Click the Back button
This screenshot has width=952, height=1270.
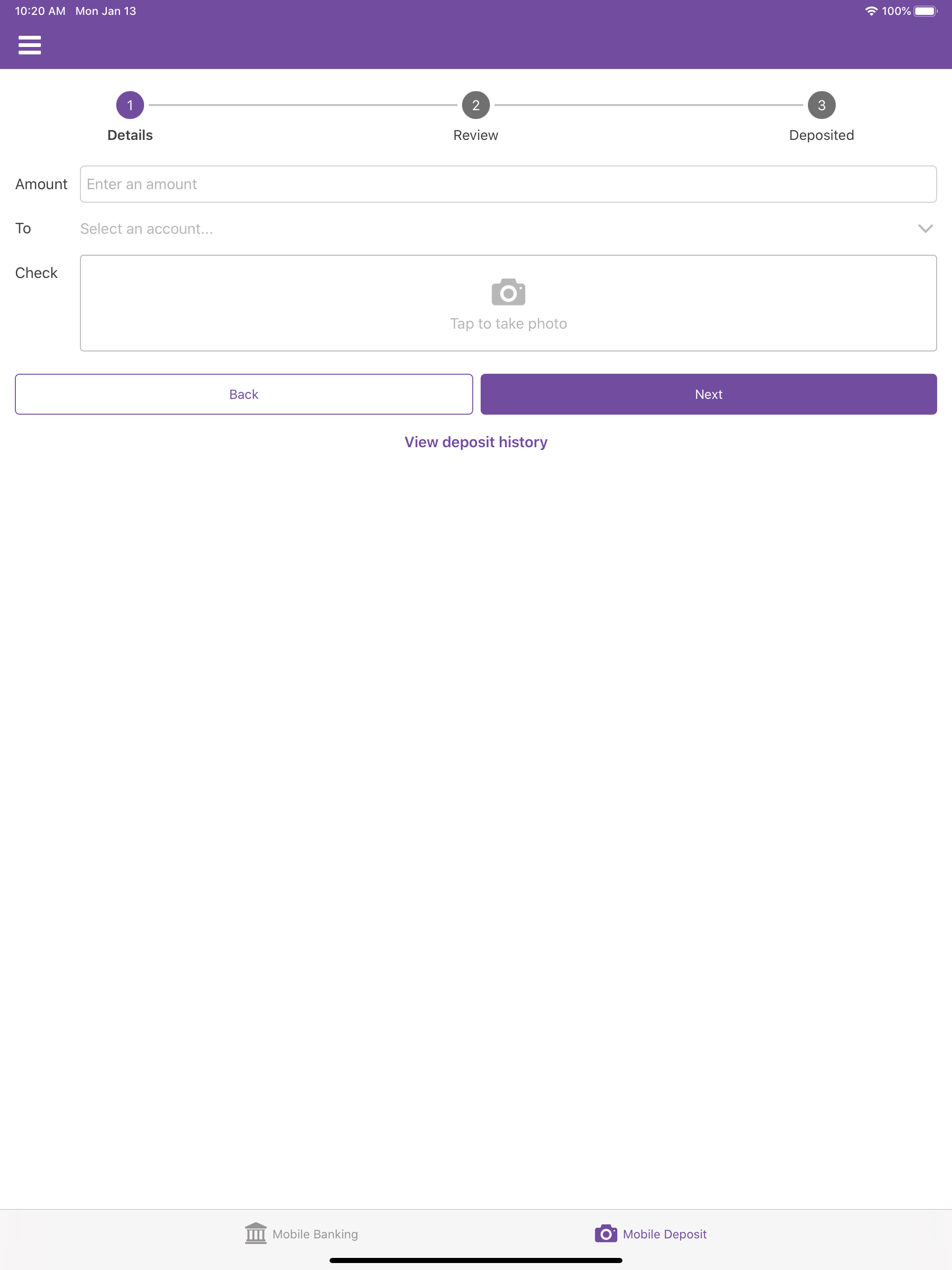(244, 395)
